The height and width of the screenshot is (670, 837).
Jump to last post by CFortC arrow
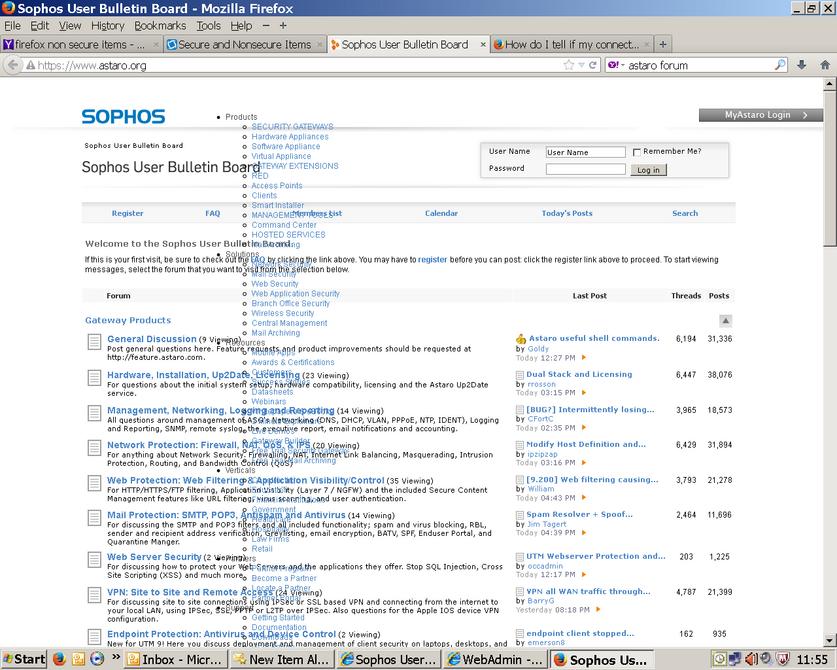[584, 428]
